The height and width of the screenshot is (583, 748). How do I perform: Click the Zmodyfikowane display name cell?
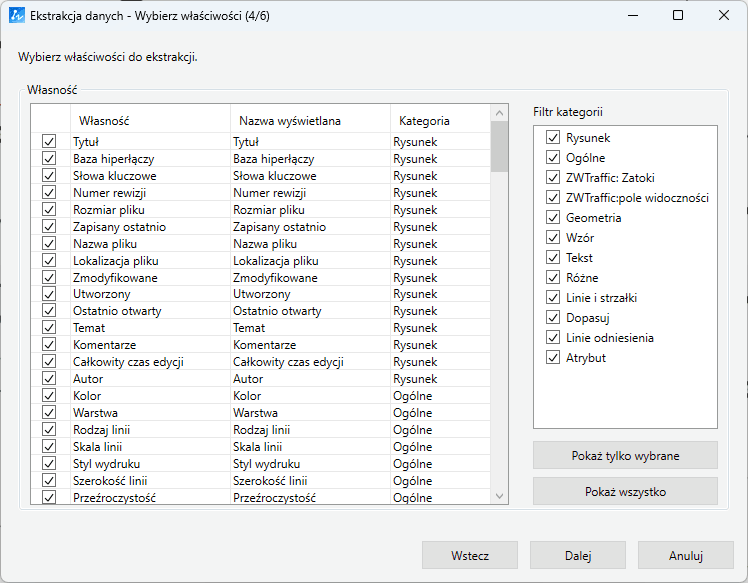point(310,278)
